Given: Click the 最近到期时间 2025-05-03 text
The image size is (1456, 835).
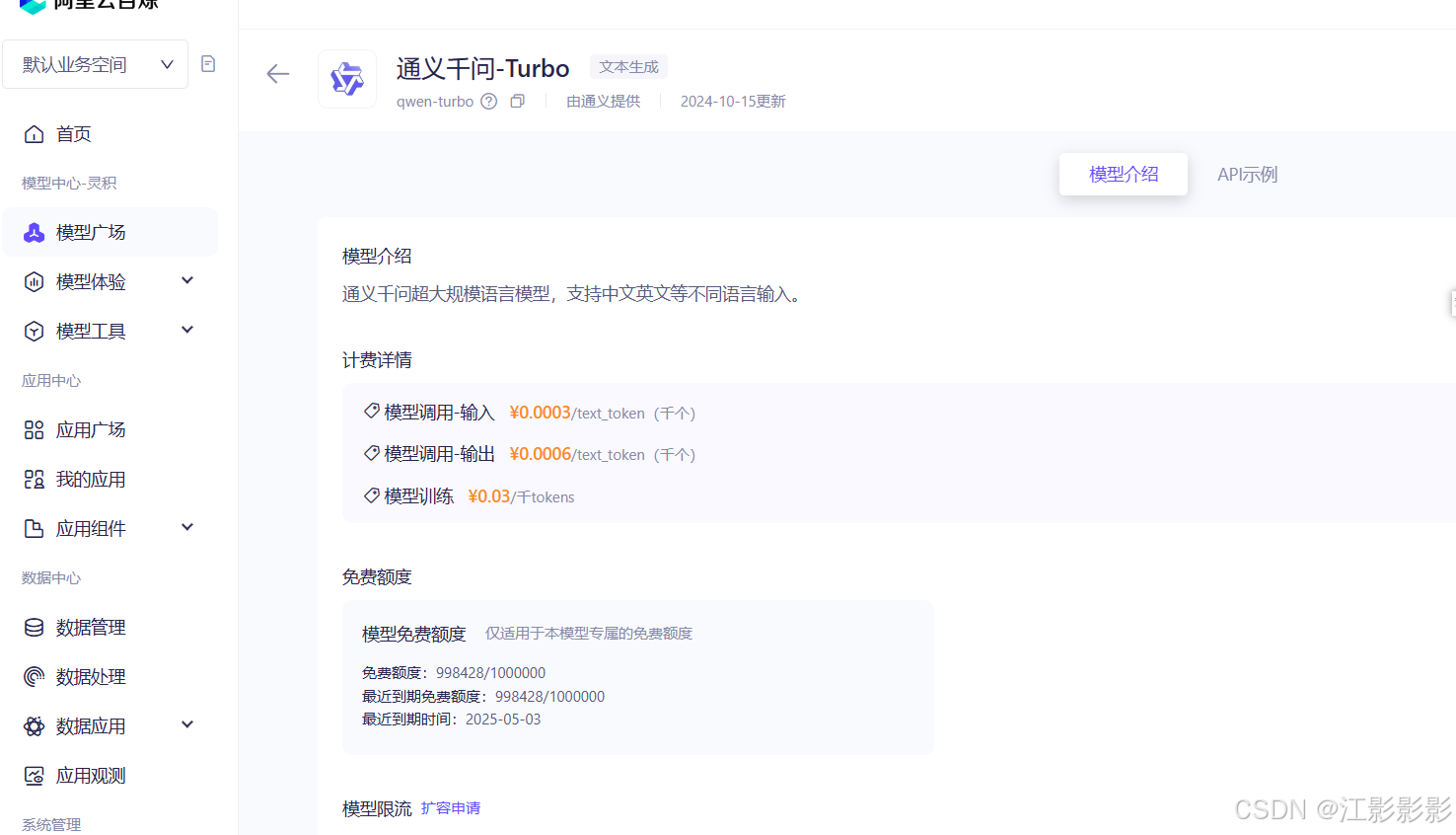Looking at the screenshot, I should click(451, 720).
